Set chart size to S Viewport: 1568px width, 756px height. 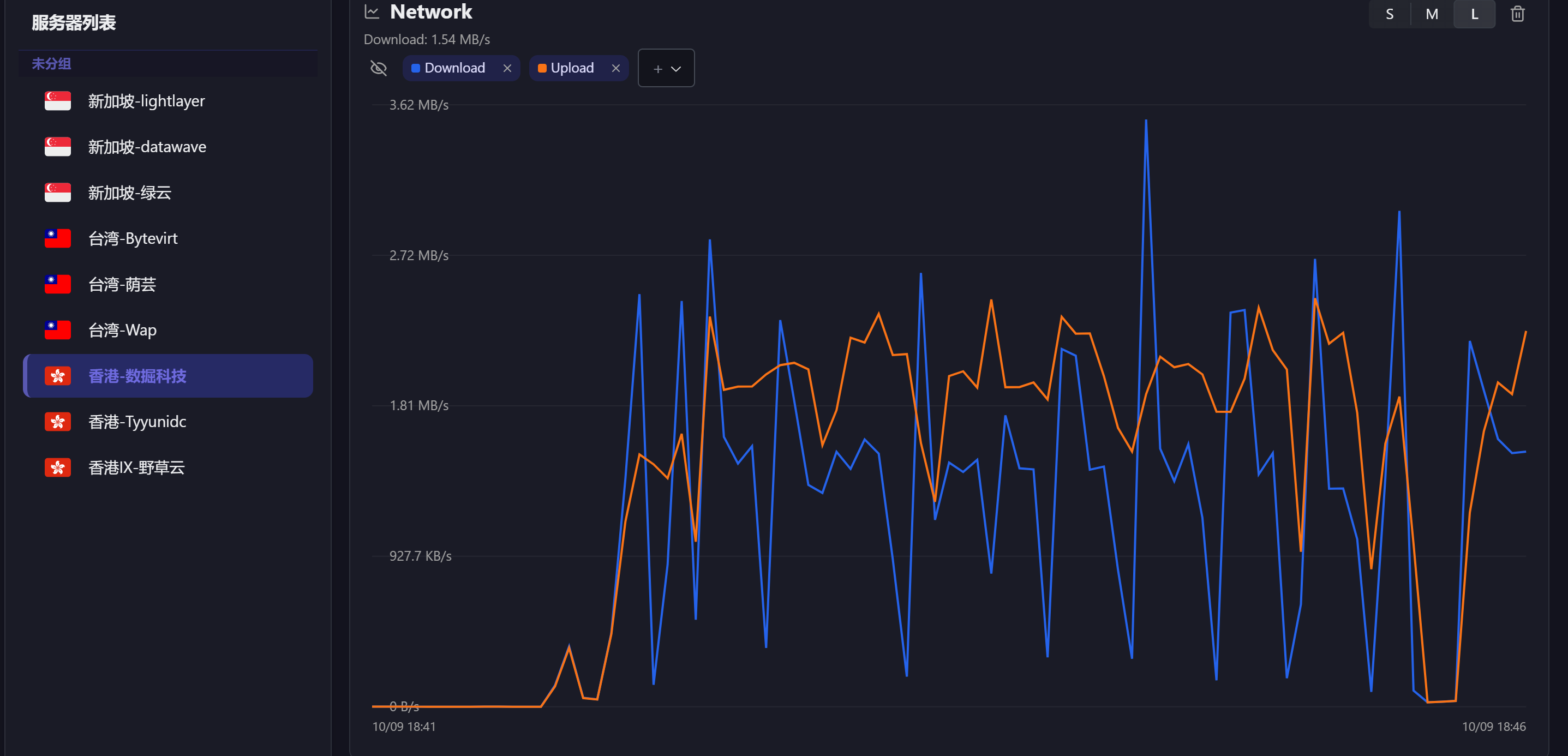pos(1390,14)
